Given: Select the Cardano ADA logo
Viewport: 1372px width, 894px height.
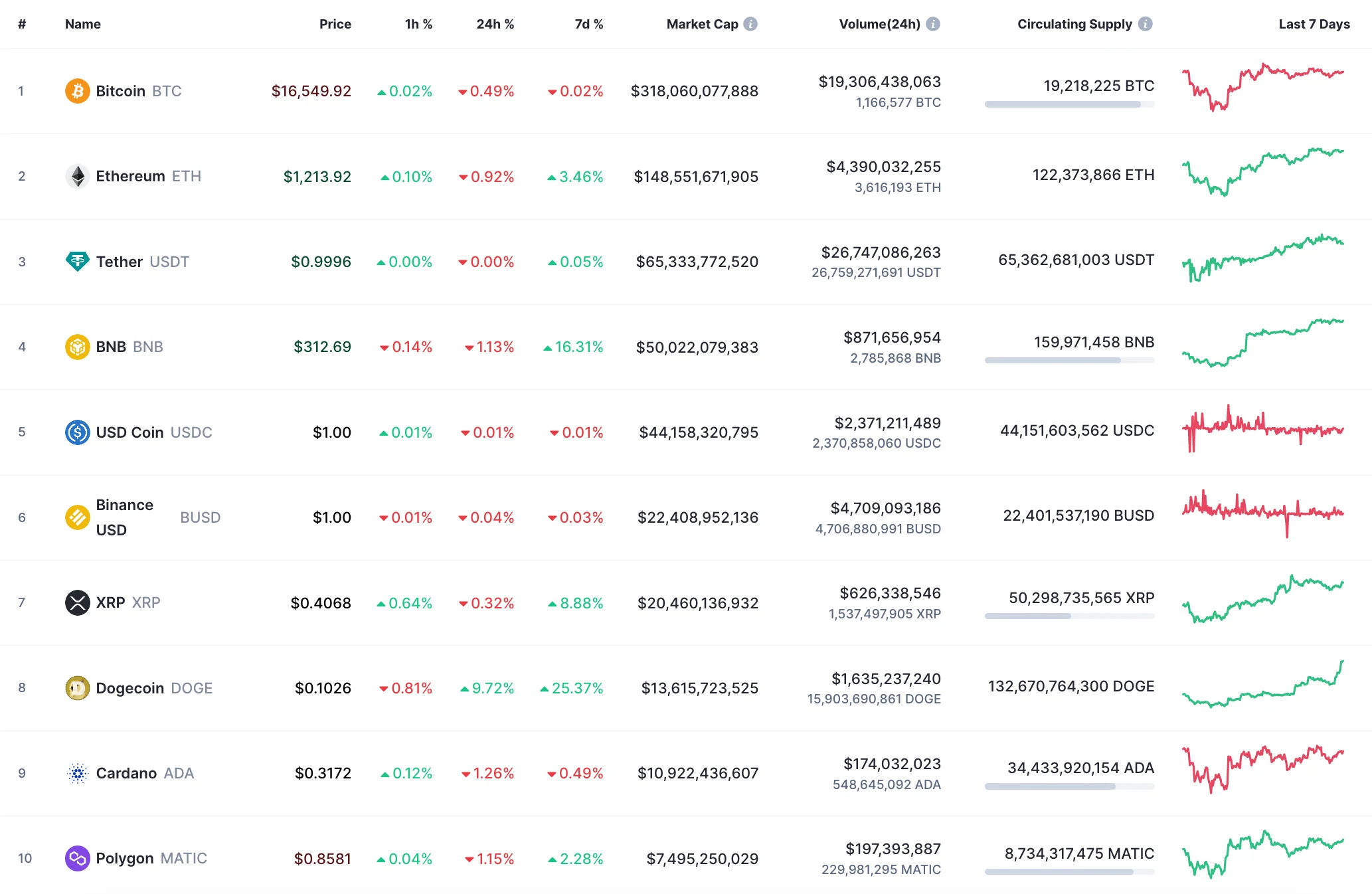Looking at the screenshot, I should pyautogui.click(x=77, y=772).
